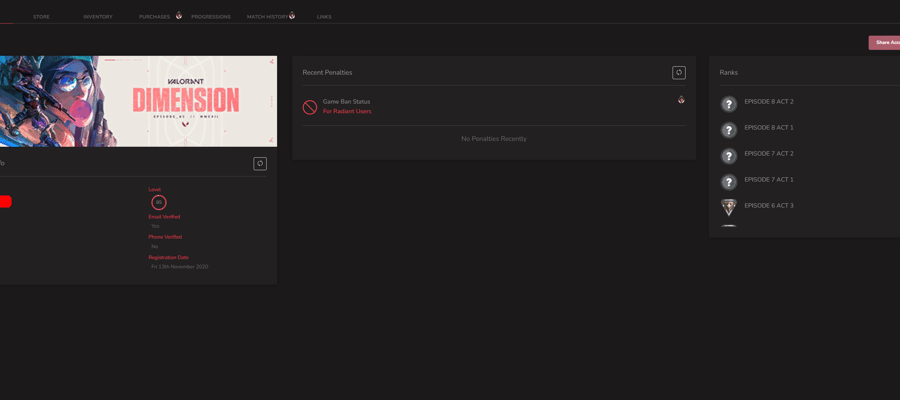Switch to the Progressions tab
The height and width of the screenshot is (400, 900).
(x=211, y=17)
